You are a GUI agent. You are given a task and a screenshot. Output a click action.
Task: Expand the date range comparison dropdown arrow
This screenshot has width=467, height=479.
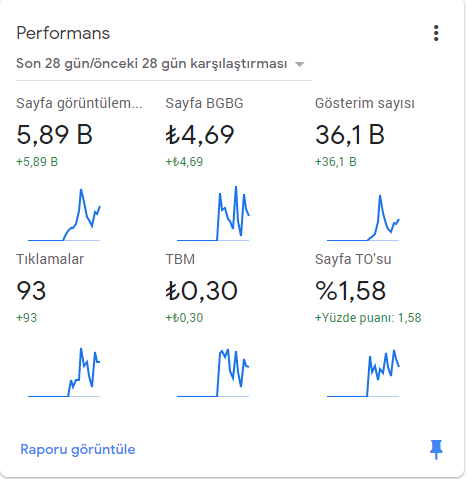point(300,64)
